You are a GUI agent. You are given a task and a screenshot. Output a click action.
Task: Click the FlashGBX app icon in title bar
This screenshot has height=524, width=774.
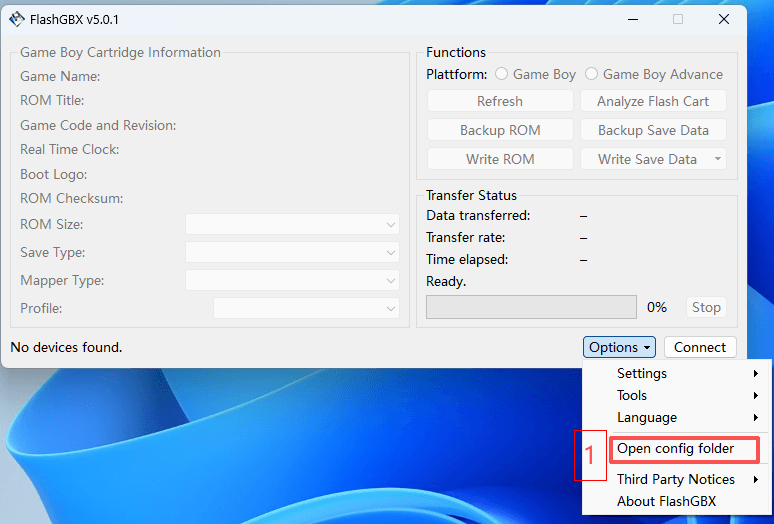(17, 19)
